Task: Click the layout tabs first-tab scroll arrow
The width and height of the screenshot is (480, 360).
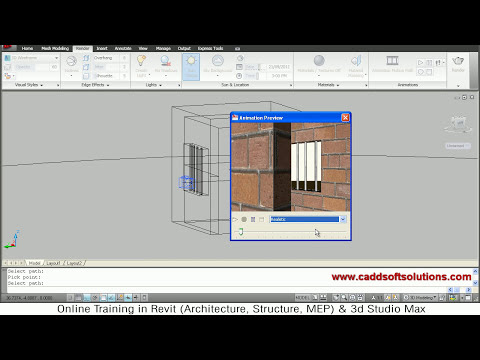Action: pyautogui.click(x=5, y=263)
